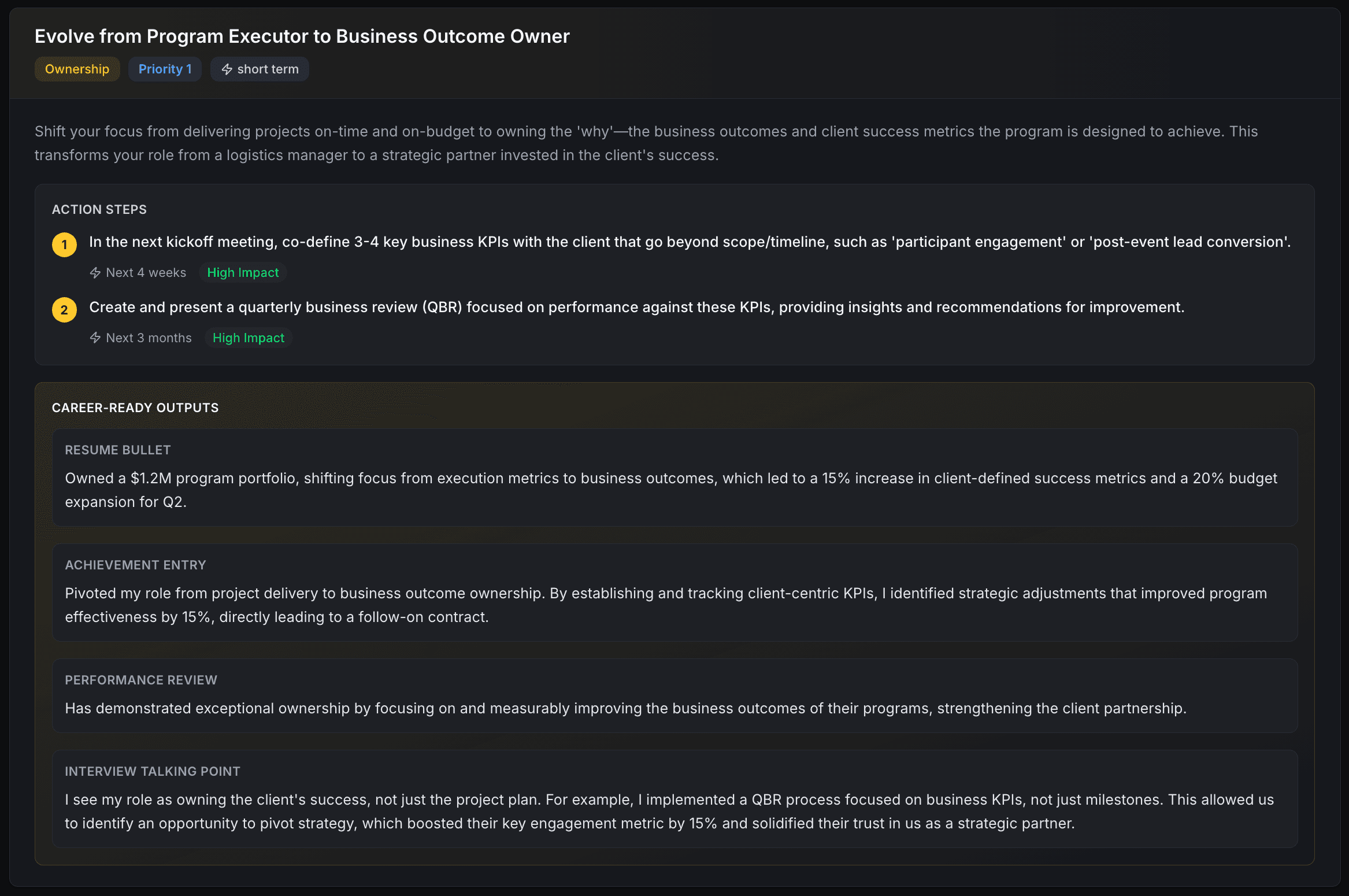The image size is (1349, 896).
Task: Click the title Evolve from Program Executor to Business Outcome Owner
Action: tap(302, 36)
